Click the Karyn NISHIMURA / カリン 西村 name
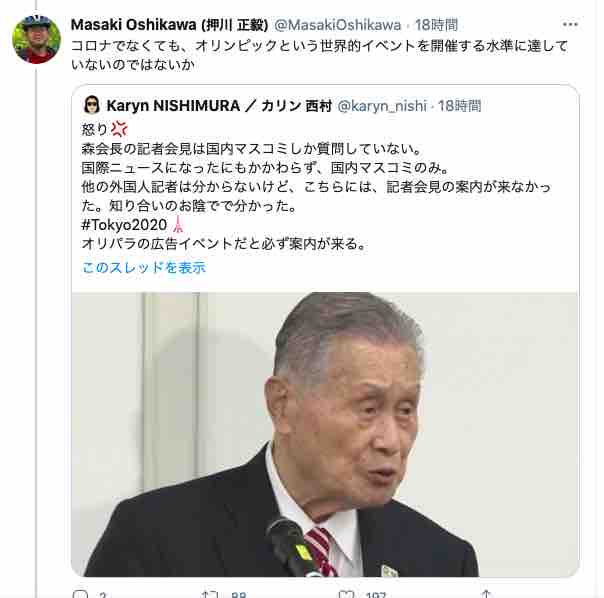 (219, 106)
